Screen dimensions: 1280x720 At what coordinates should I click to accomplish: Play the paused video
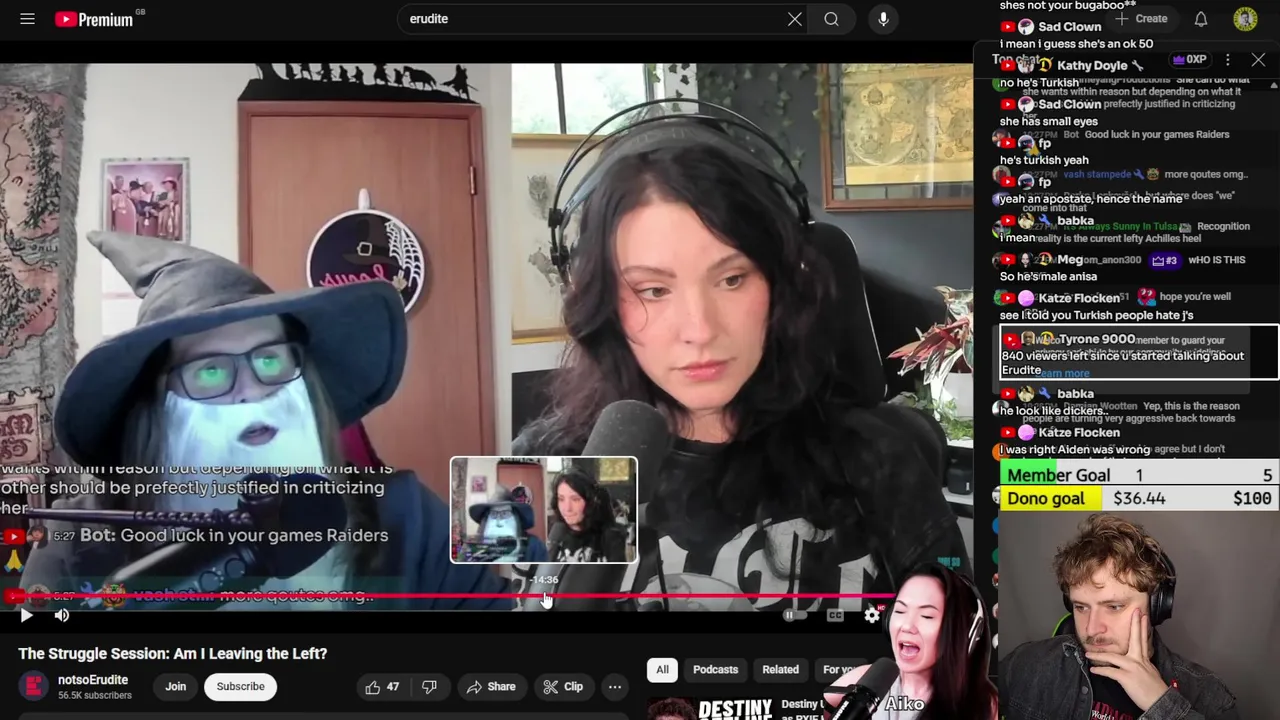[x=26, y=615]
